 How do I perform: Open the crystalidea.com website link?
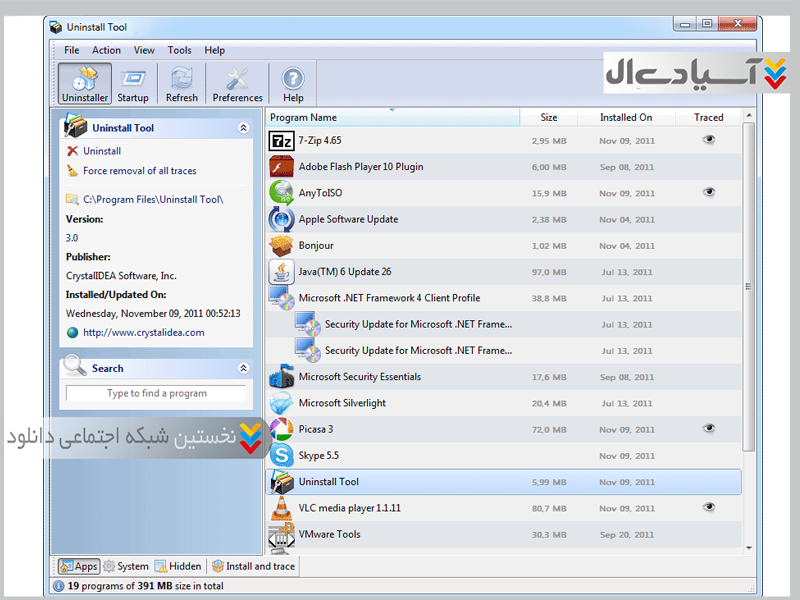click(143, 333)
